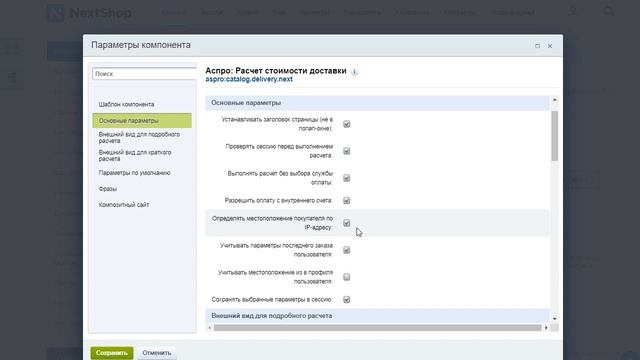Click the horizontal scrollbar thumb
Viewport: 640px width, 360px height.
[378, 328]
